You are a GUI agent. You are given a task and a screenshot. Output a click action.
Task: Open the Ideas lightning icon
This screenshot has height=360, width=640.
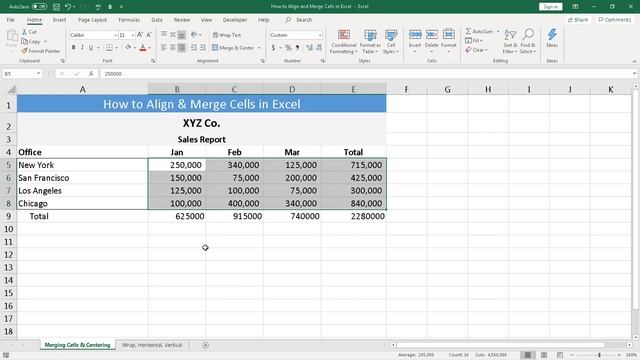[552, 35]
